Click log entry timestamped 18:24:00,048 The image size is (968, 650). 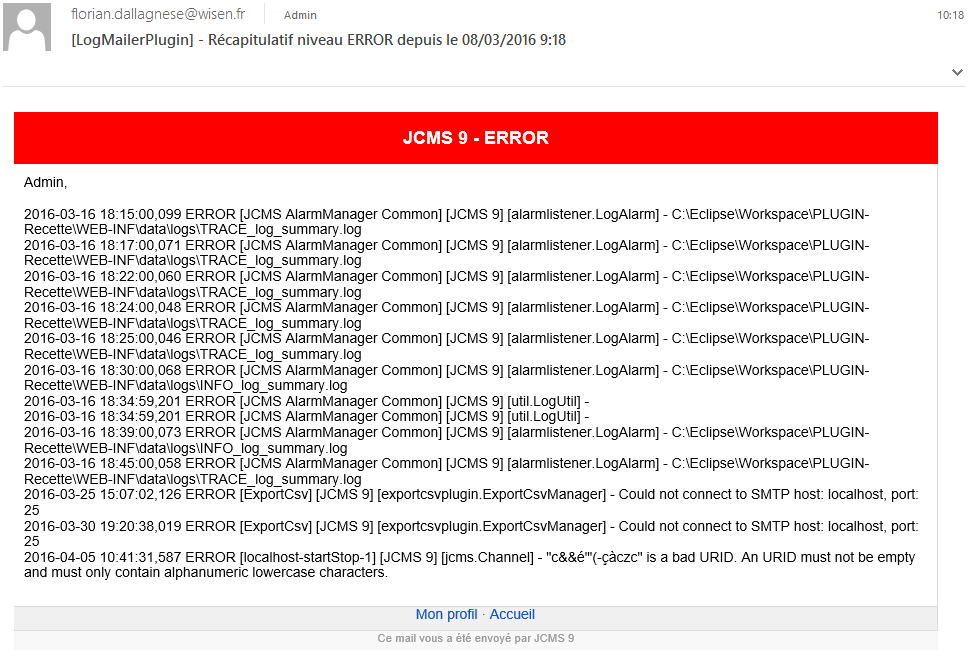tap(446, 315)
